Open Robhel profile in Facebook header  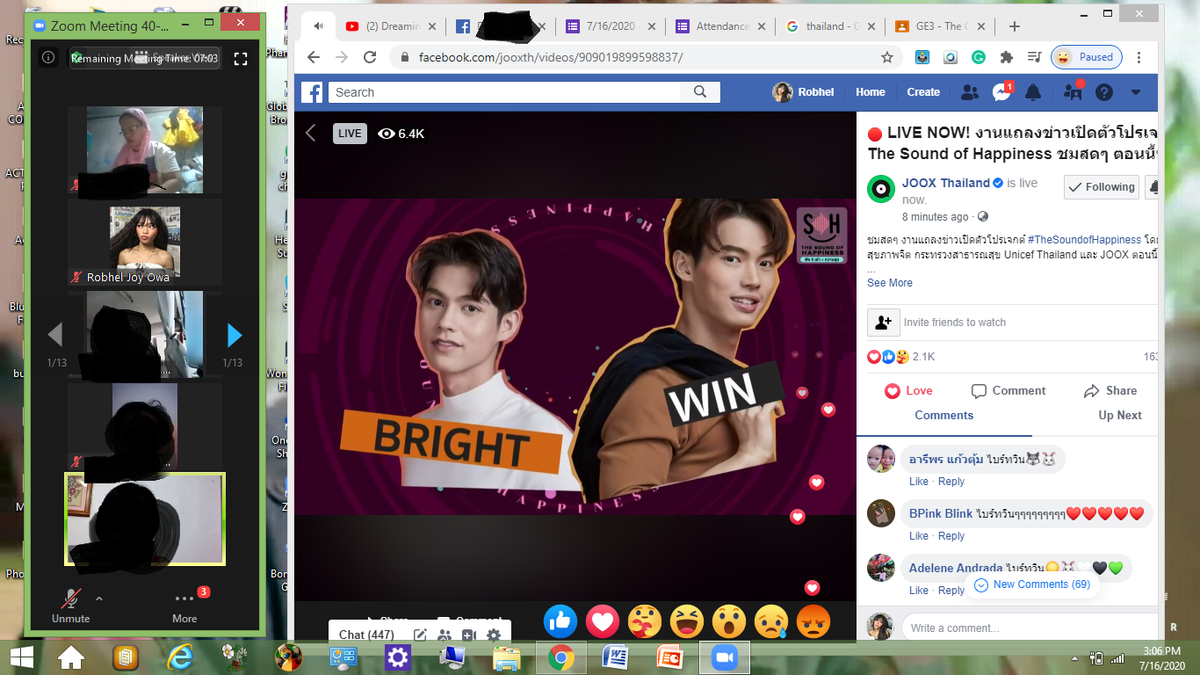(804, 92)
